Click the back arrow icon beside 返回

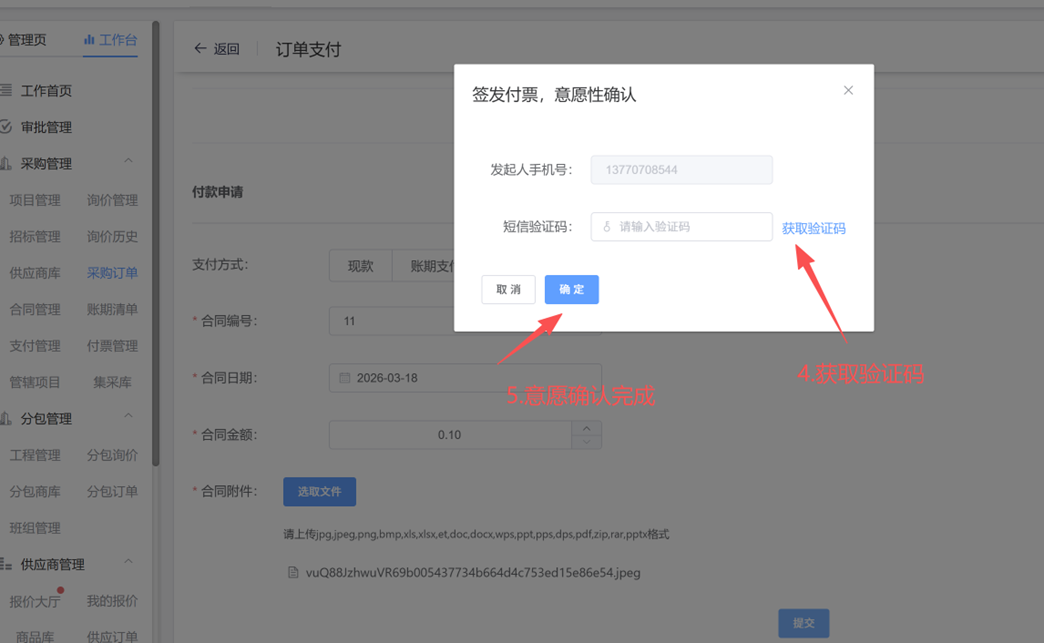[200, 48]
